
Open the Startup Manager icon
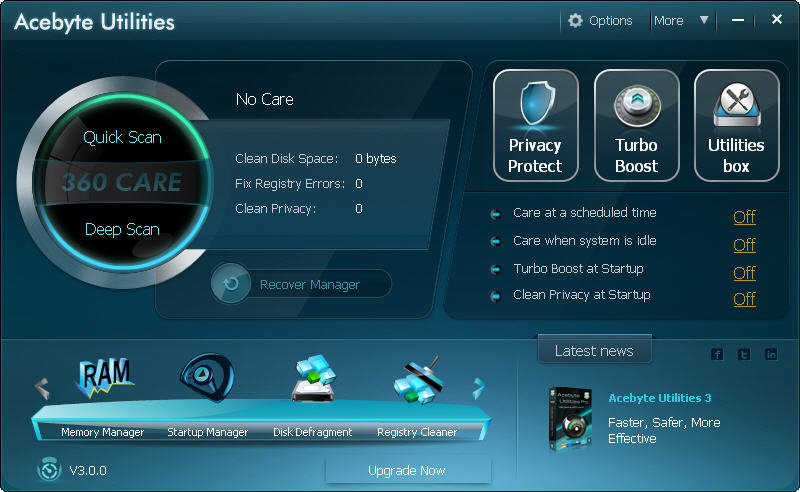point(207,377)
